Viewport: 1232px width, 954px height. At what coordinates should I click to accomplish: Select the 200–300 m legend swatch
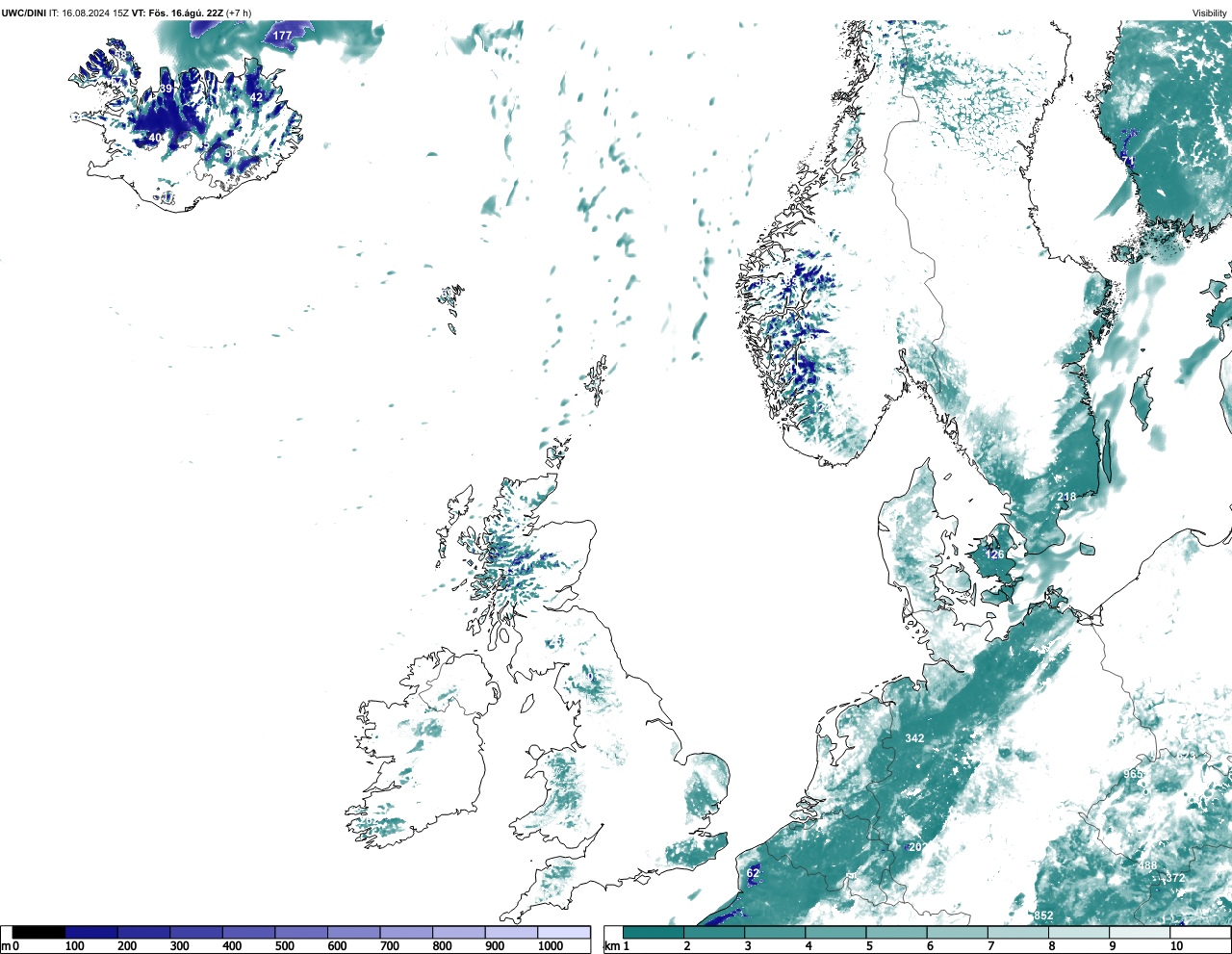click(143, 932)
